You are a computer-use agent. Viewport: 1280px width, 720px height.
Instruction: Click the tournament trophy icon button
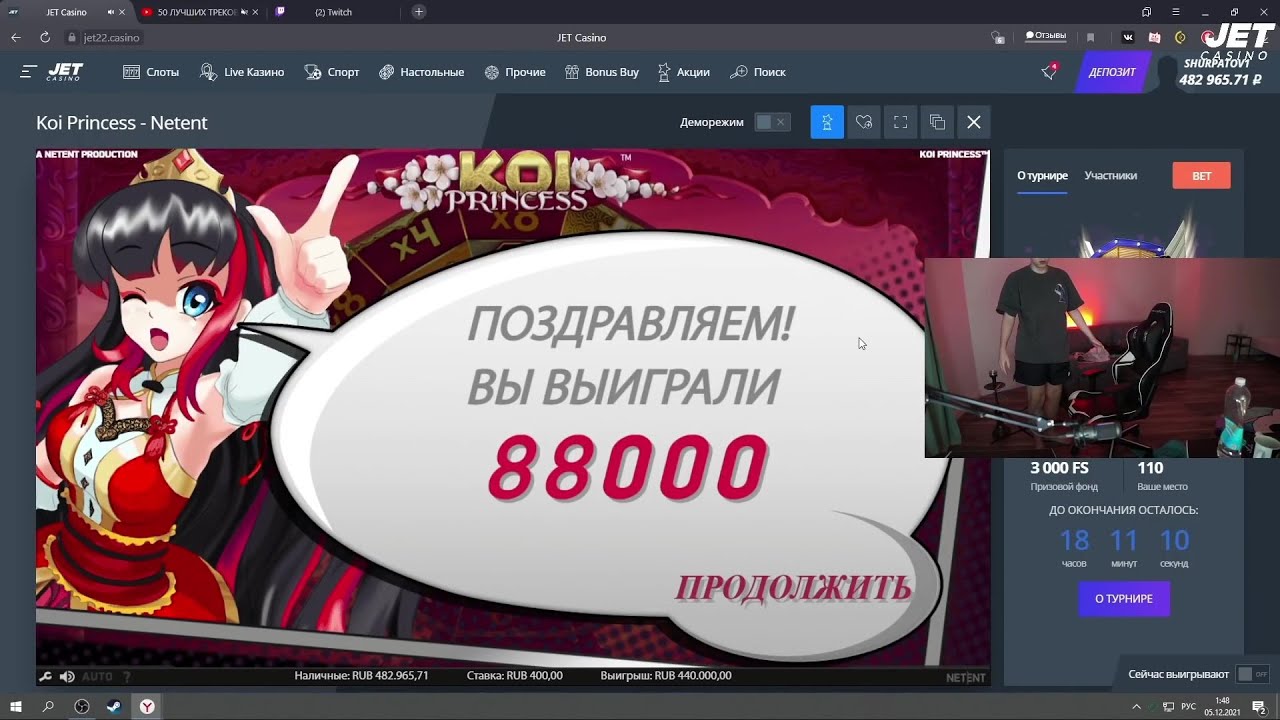pyautogui.click(x=827, y=122)
